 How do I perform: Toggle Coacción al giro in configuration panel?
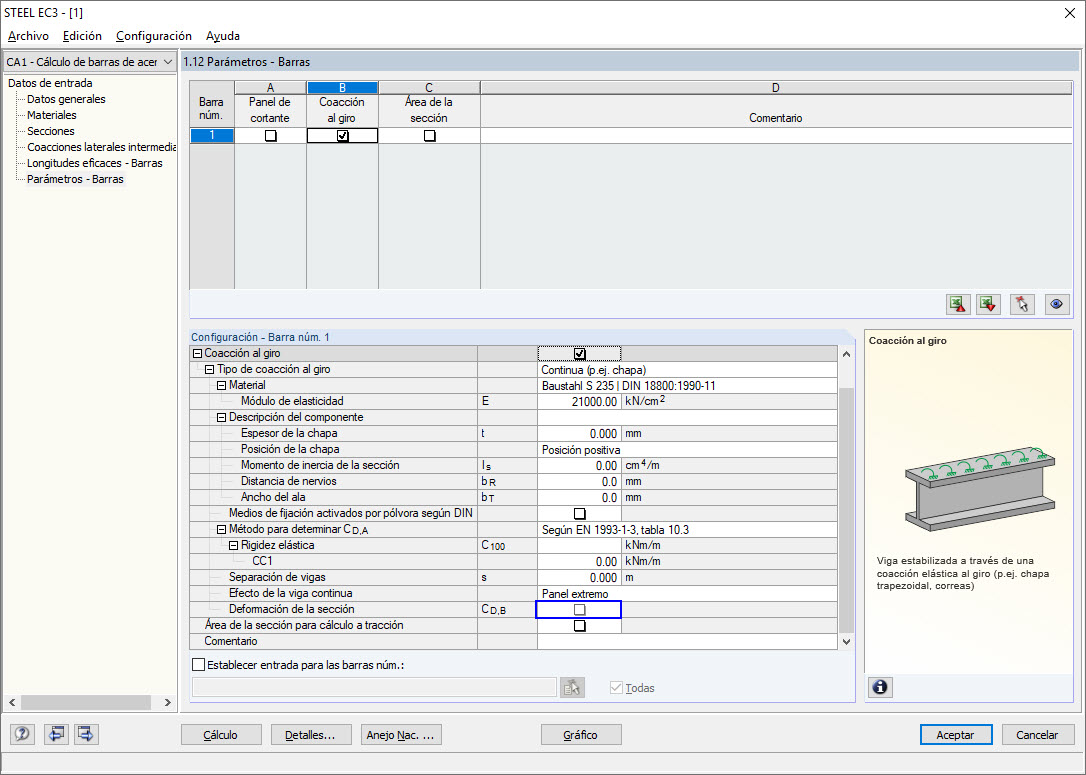click(580, 354)
